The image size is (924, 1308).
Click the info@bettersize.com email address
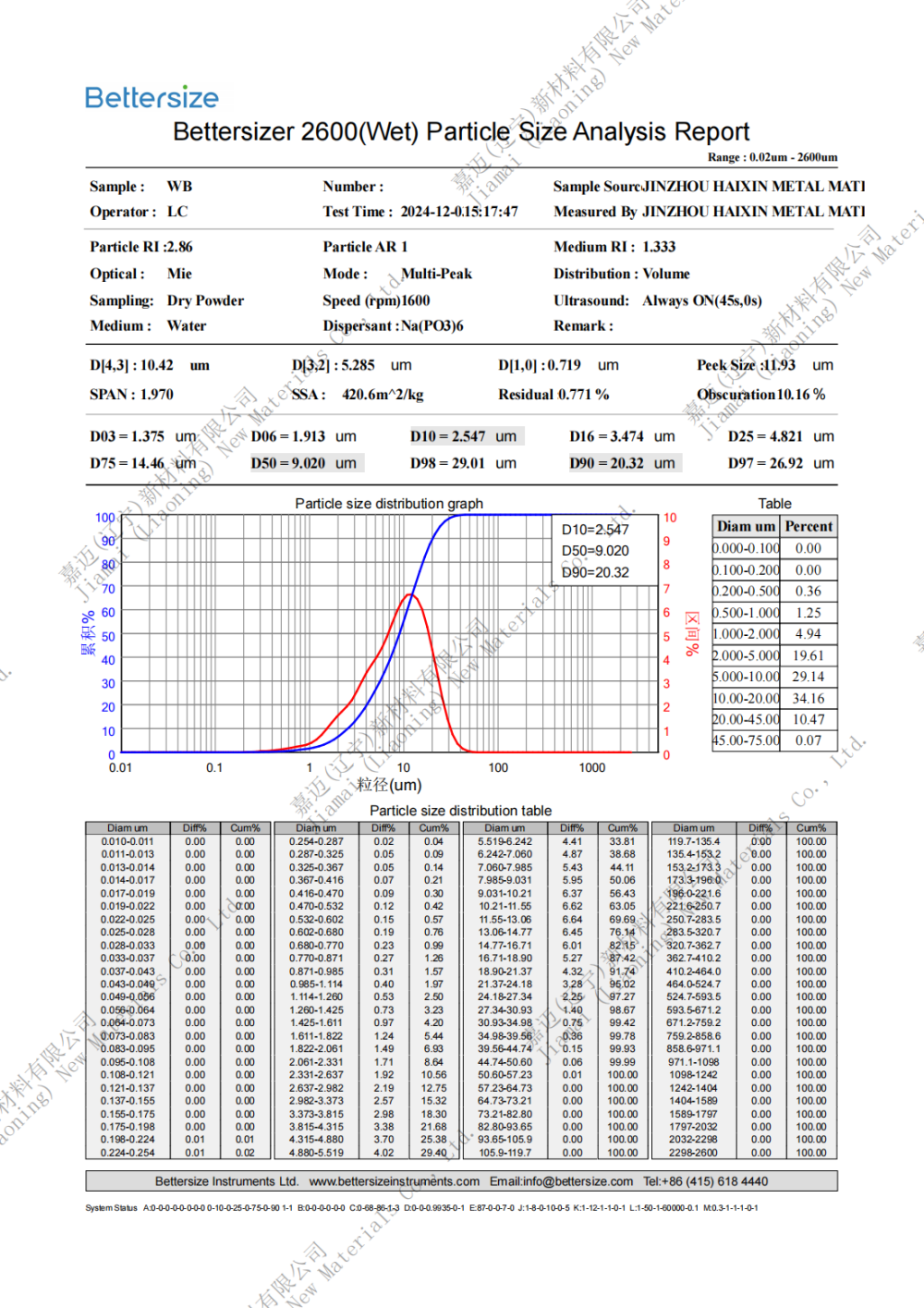[577, 1181]
